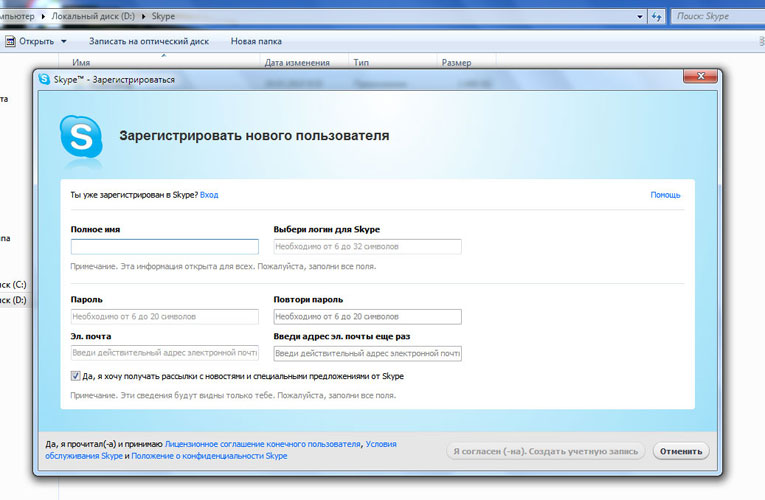The image size is (765, 500).
Task: Click the Explorer address bar refresh icon
Action: 657,17
